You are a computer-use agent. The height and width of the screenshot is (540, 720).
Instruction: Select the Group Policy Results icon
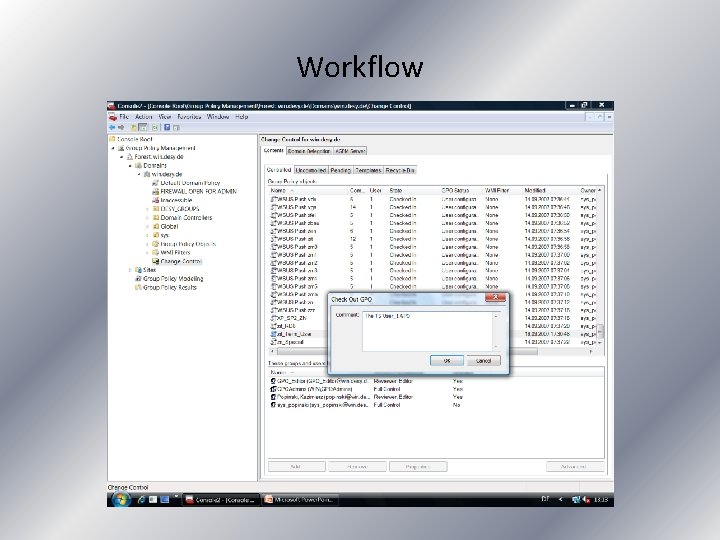click(x=138, y=287)
